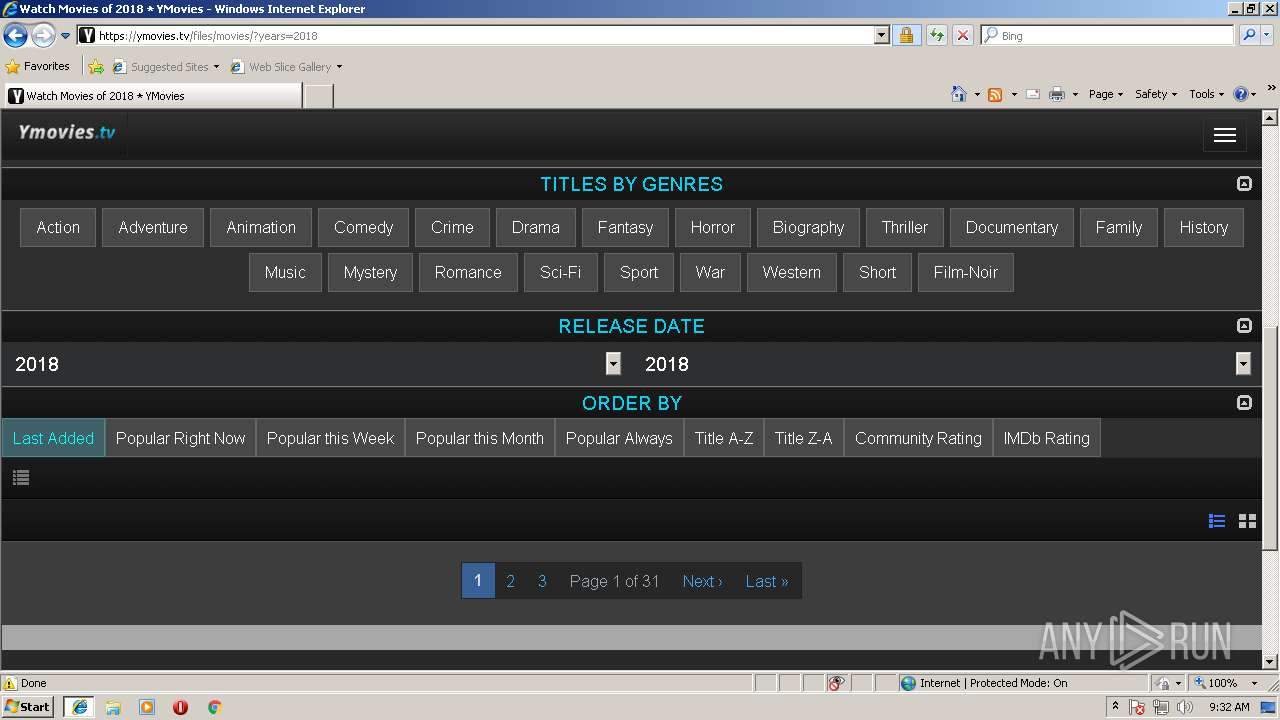Sort by Popular Right Now

pos(181,438)
